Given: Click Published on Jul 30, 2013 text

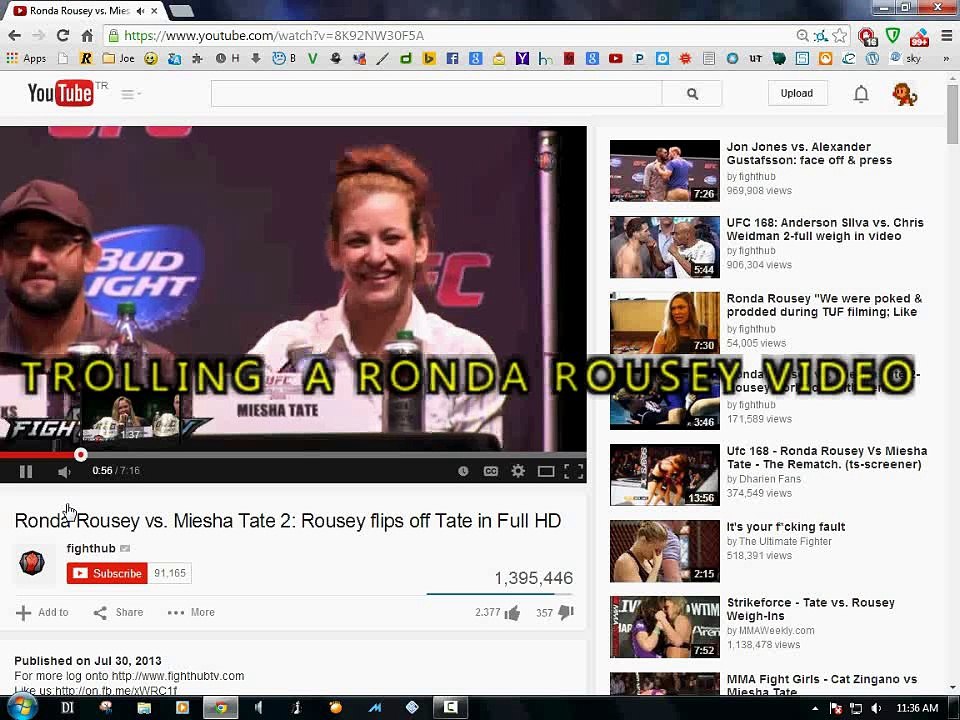Looking at the screenshot, I should coord(88,661).
